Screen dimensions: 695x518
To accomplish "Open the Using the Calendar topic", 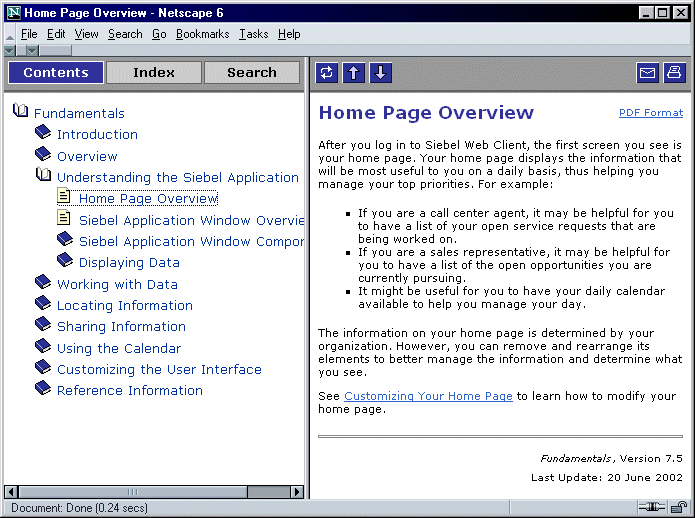I will [x=119, y=349].
